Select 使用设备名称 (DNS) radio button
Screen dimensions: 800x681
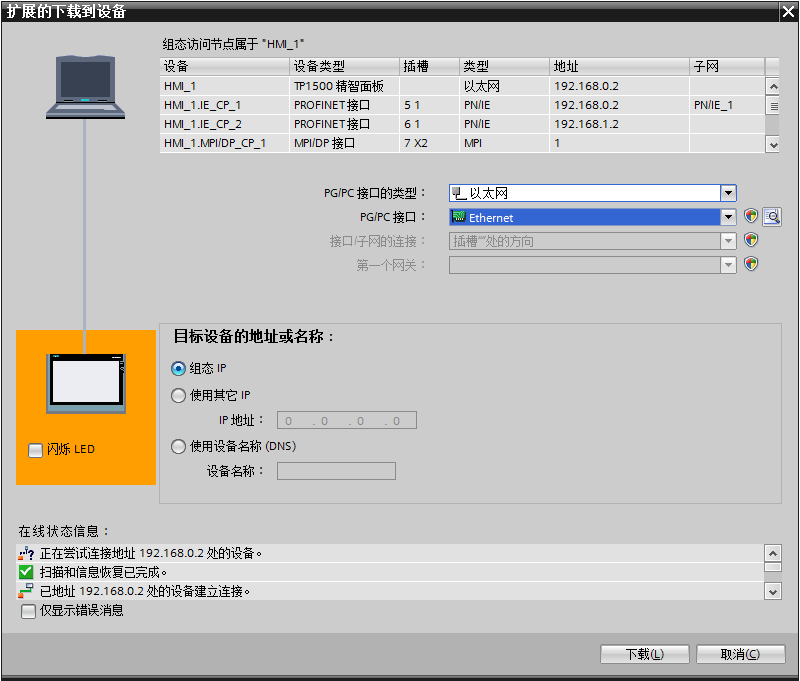click(x=178, y=447)
